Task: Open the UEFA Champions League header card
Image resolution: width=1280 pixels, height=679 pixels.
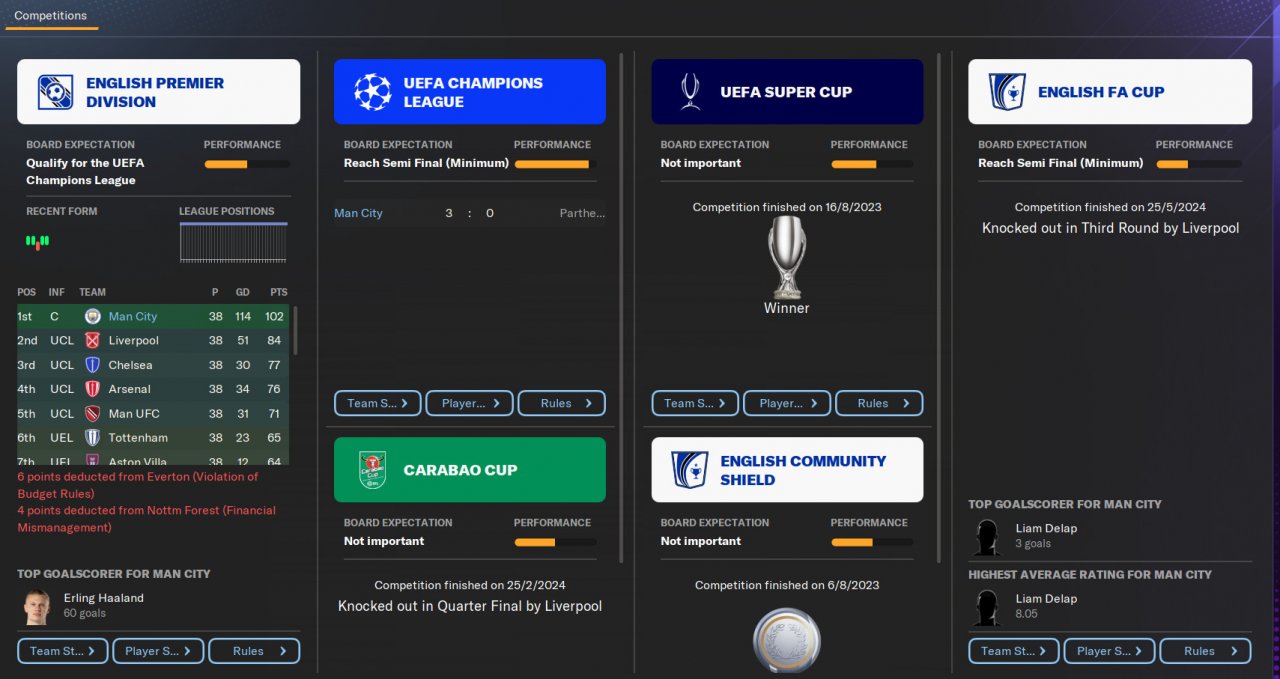Action: point(470,92)
